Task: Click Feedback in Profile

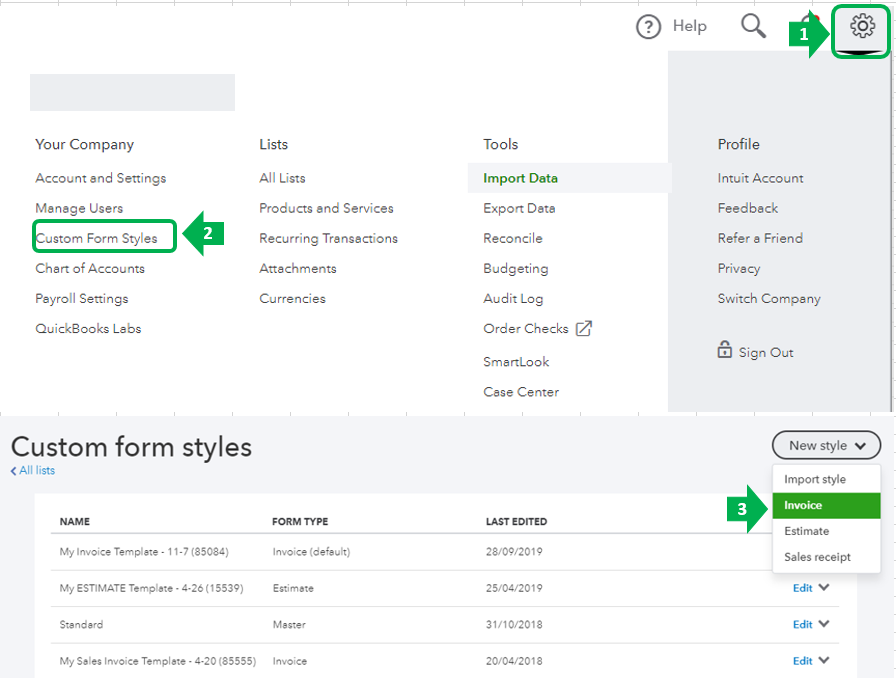Action: point(748,208)
